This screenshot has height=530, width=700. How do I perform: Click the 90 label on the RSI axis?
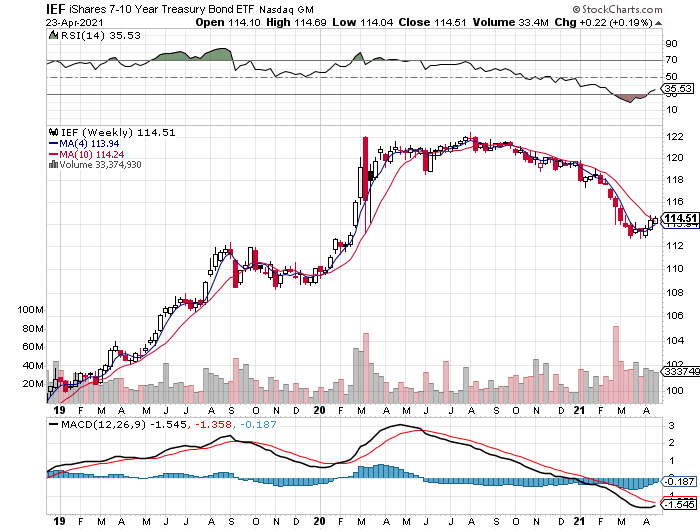pos(671,44)
